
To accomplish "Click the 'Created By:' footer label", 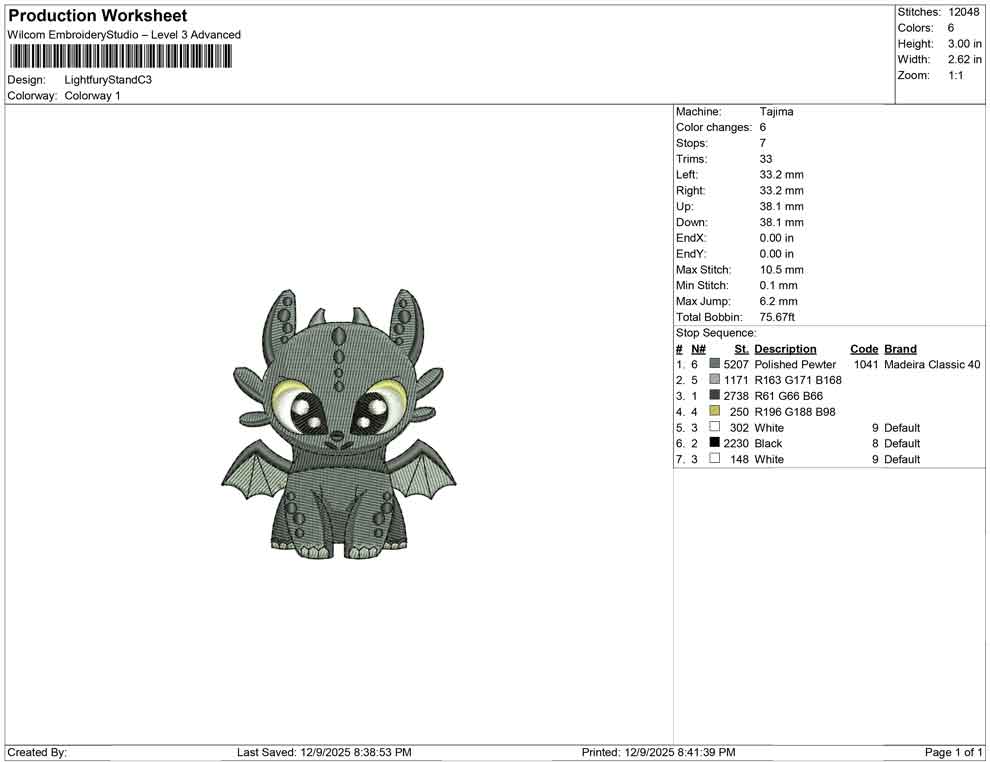I will point(37,752).
